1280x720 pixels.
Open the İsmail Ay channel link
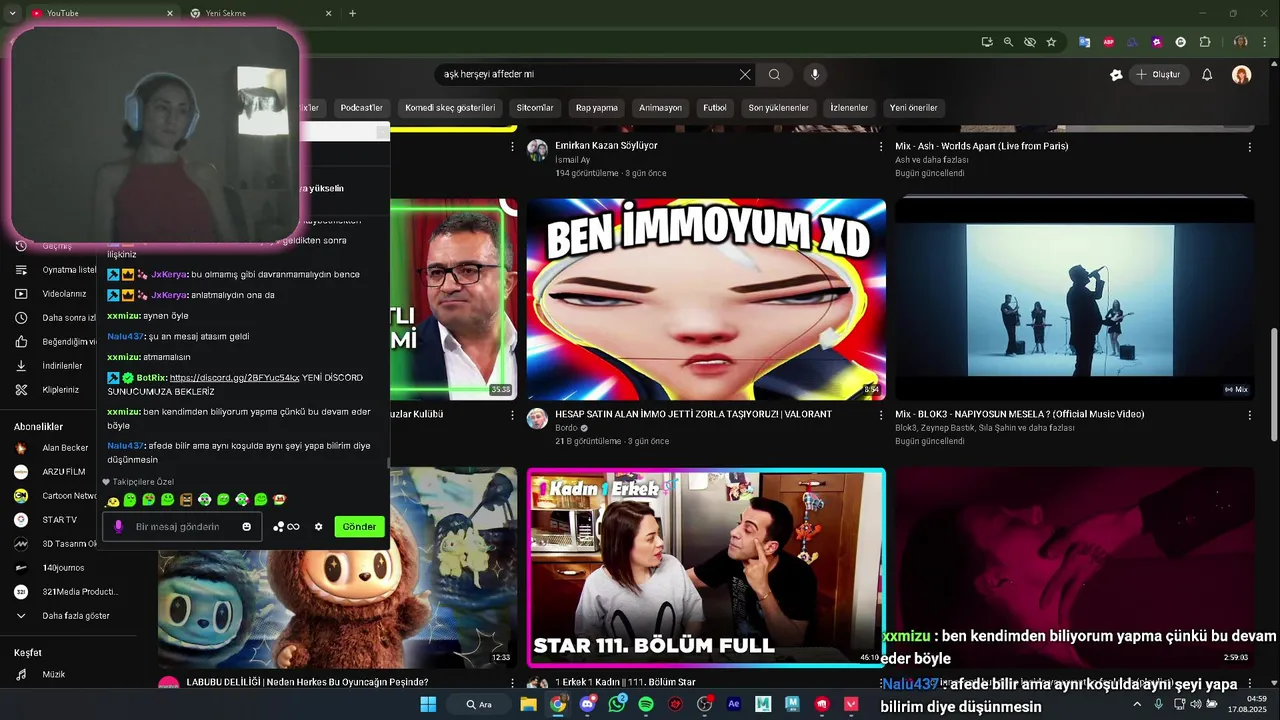(x=573, y=160)
